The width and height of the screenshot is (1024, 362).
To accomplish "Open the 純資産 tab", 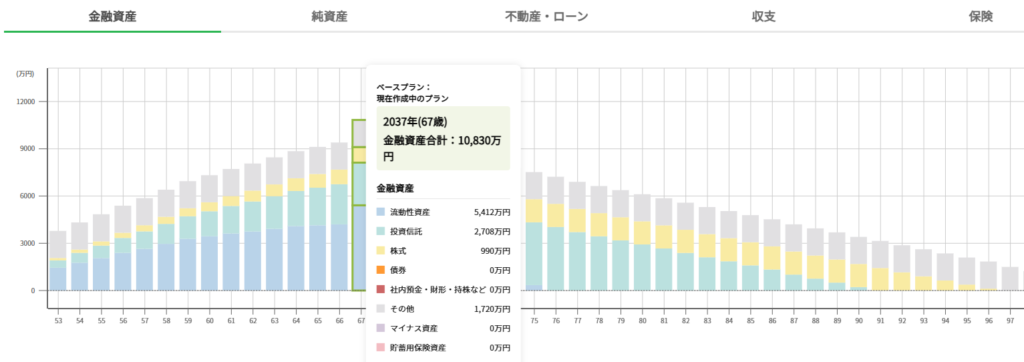I will coord(329,17).
